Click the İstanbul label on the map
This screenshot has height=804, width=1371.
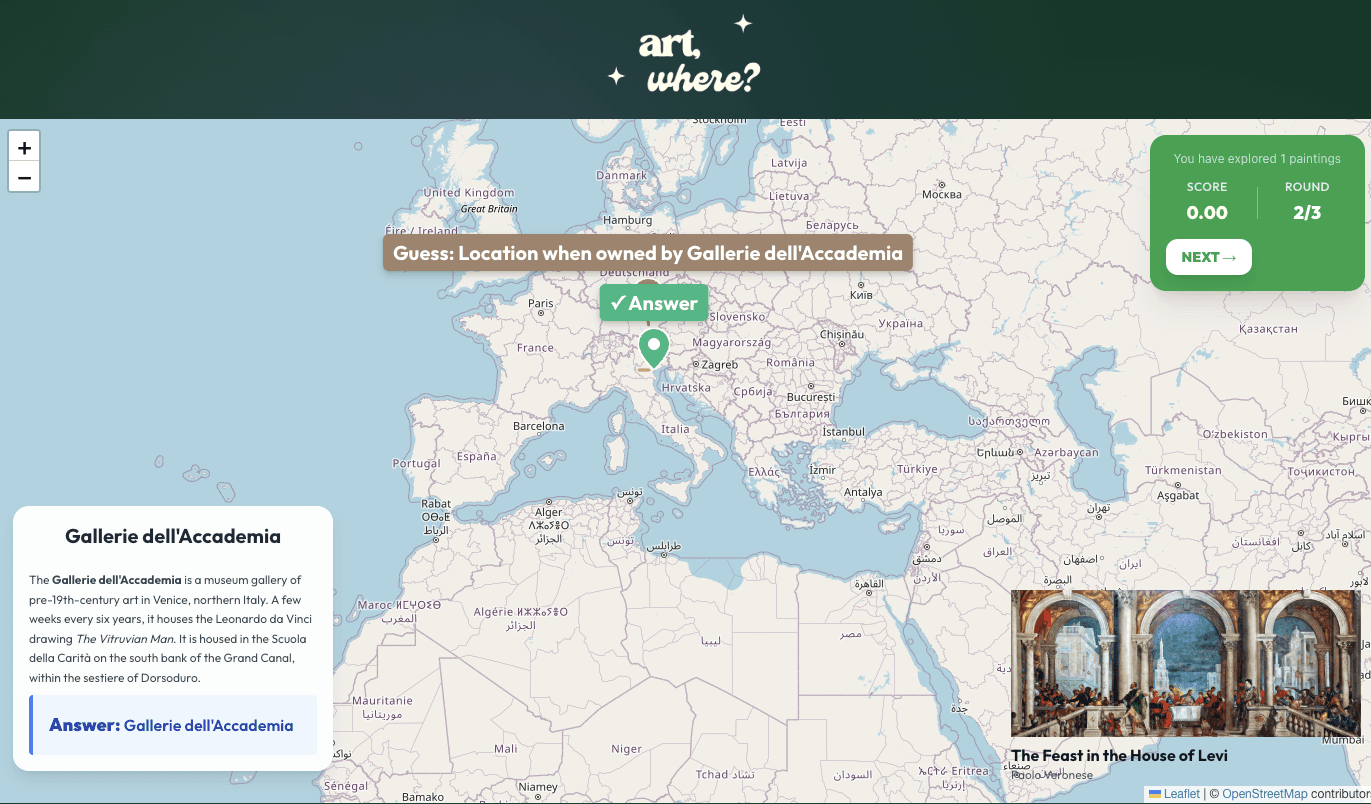(x=843, y=432)
